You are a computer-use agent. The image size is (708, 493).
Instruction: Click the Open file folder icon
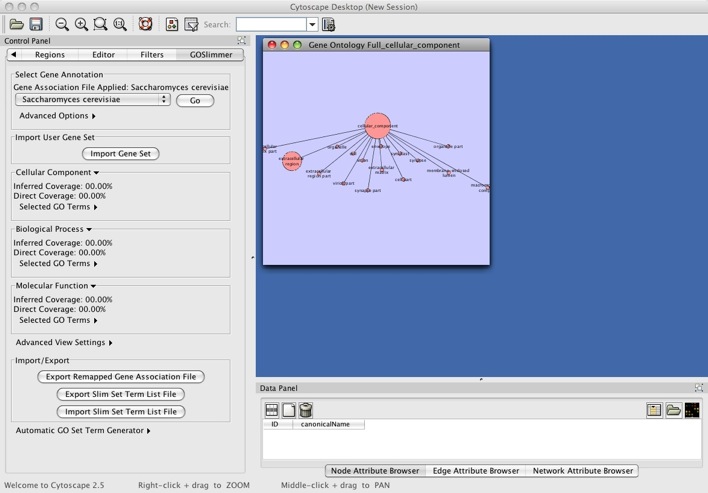(17, 24)
